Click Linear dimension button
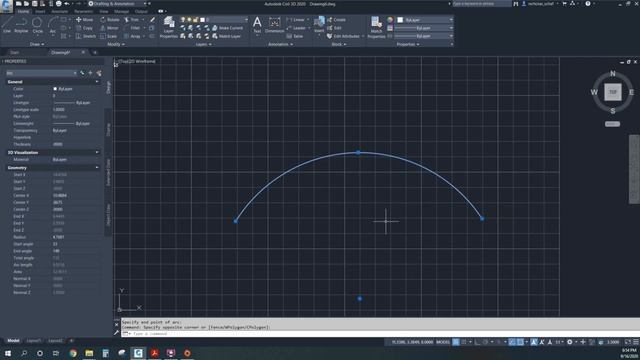This screenshot has width=640, height=360. (x=297, y=20)
